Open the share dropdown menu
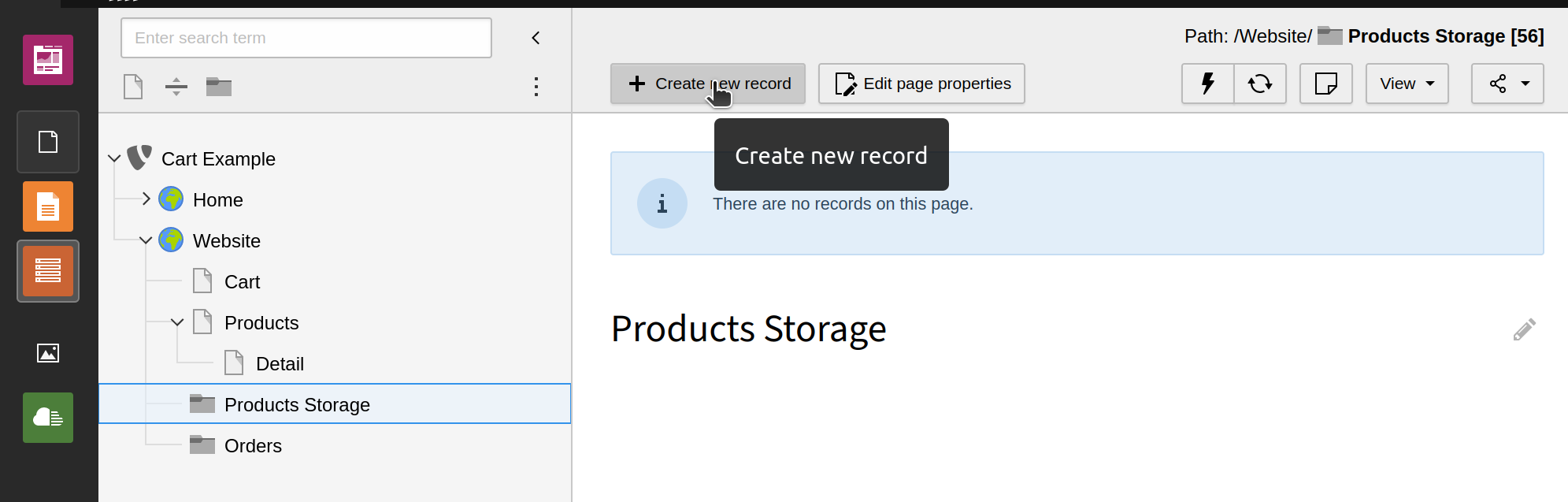Image resolution: width=1568 pixels, height=502 pixels. point(1507,84)
